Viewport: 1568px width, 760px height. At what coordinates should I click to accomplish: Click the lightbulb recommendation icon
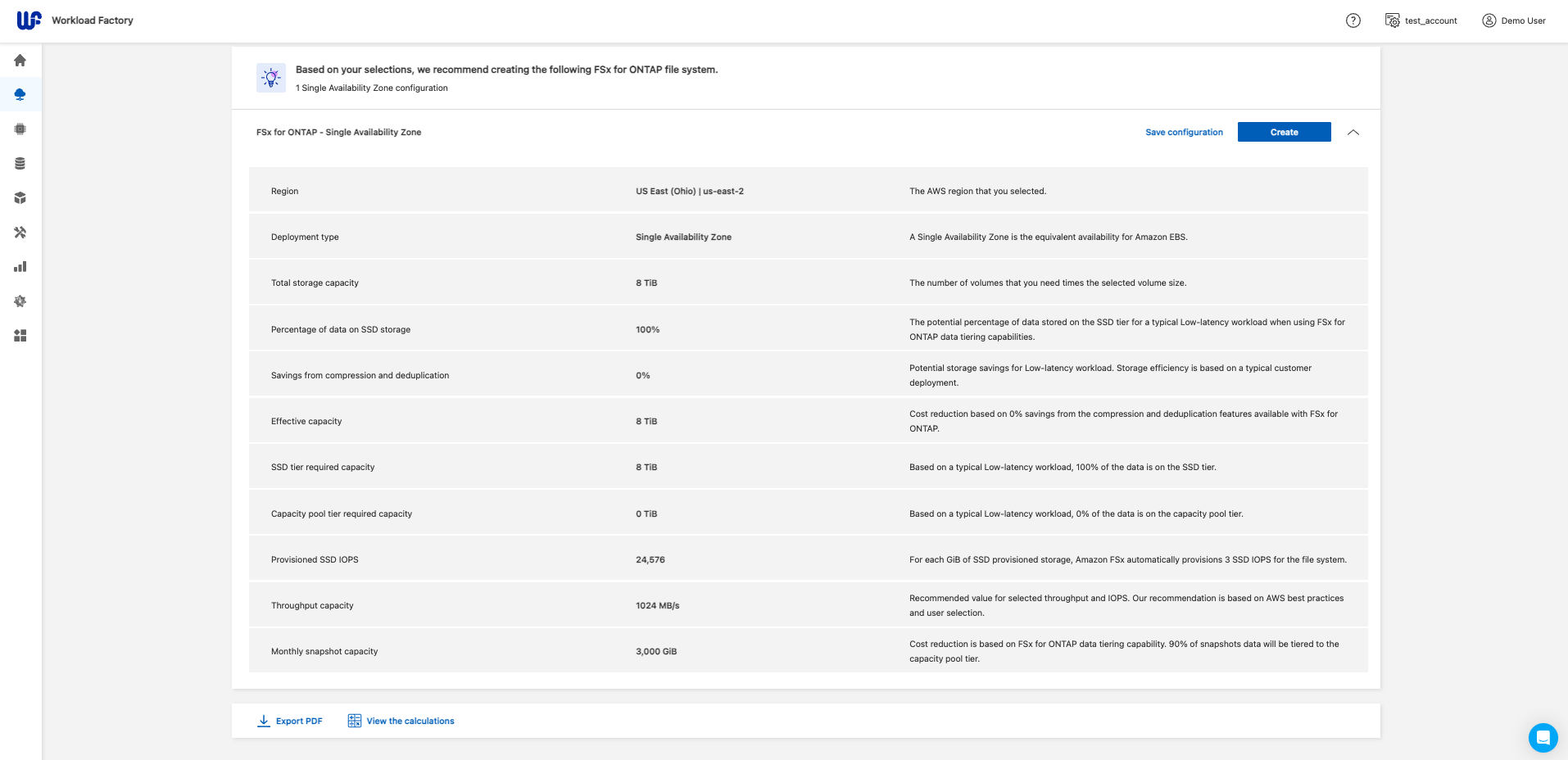271,78
